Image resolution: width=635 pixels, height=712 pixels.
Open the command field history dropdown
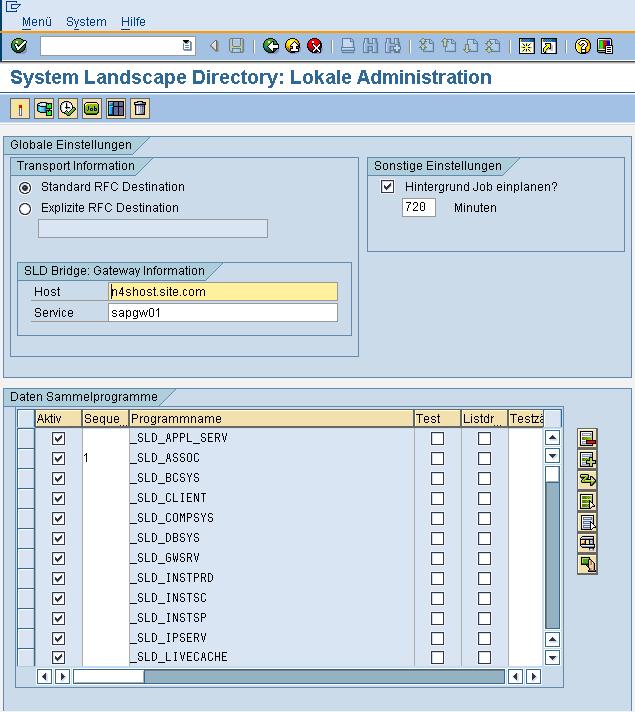point(187,46)
